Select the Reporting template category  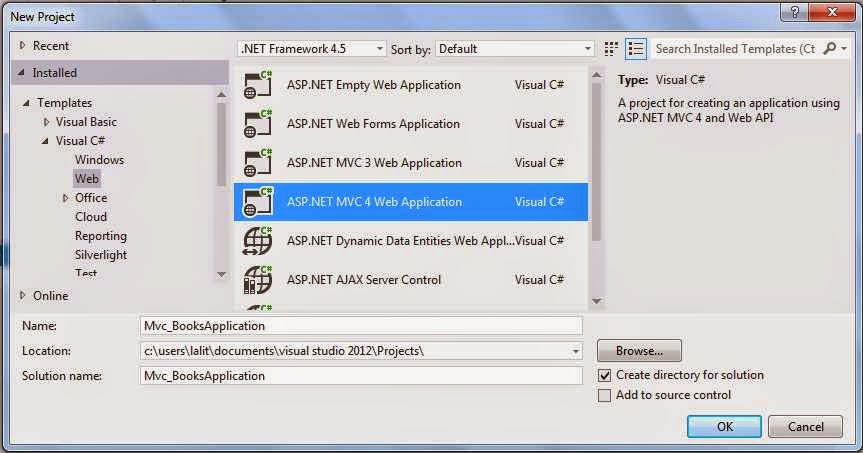pos(101,236)
